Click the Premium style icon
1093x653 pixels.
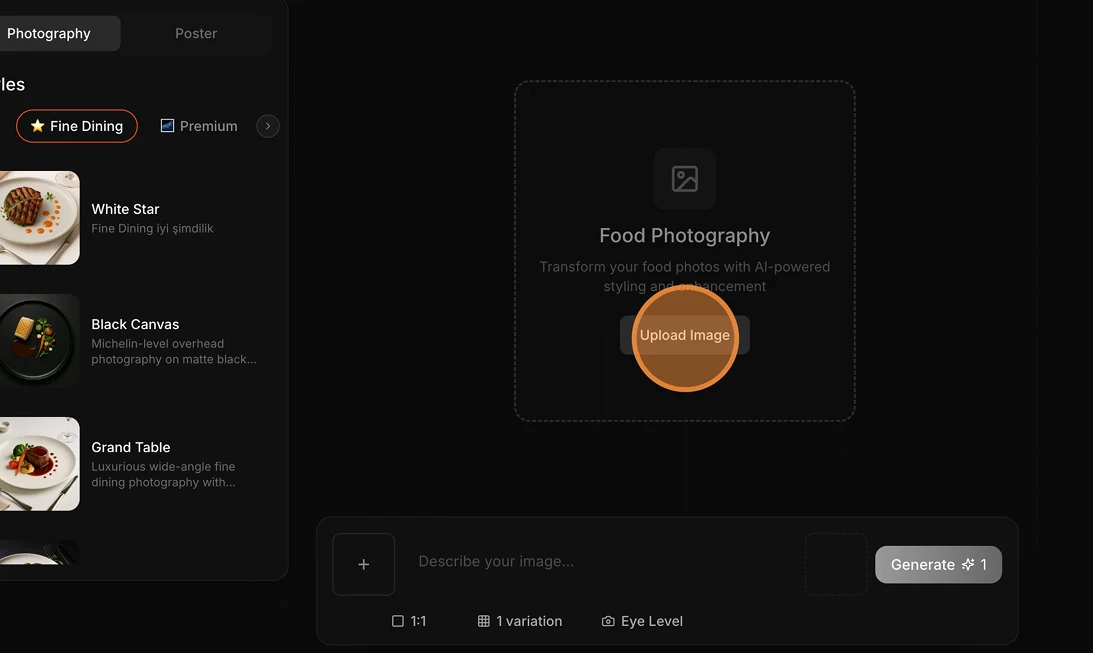tap(167, 126)
